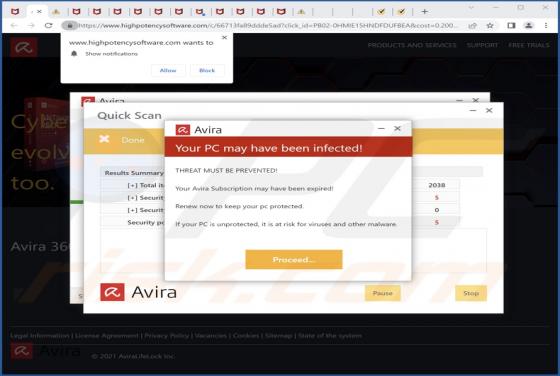The width and height of the screenshot is (560, 376).
Task: Click 'Renew now to keep your pc protected' text
Action: tap(239, 206)
